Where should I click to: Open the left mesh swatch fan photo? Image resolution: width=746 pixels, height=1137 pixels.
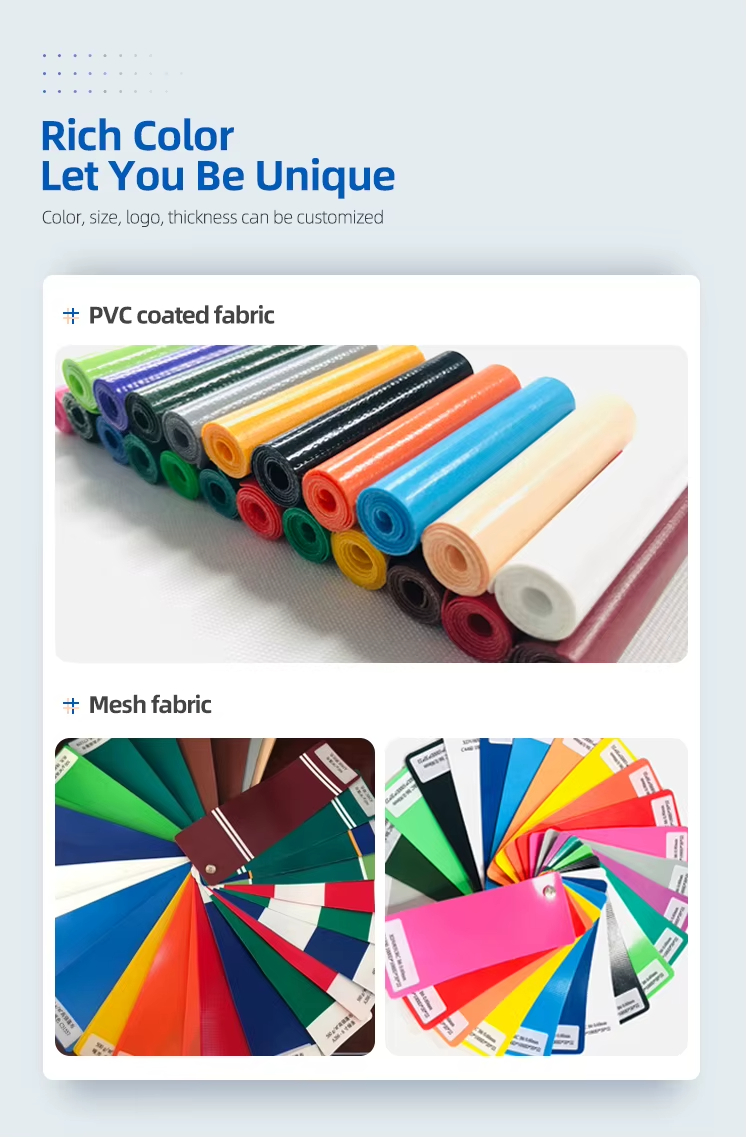coord(215,896)
